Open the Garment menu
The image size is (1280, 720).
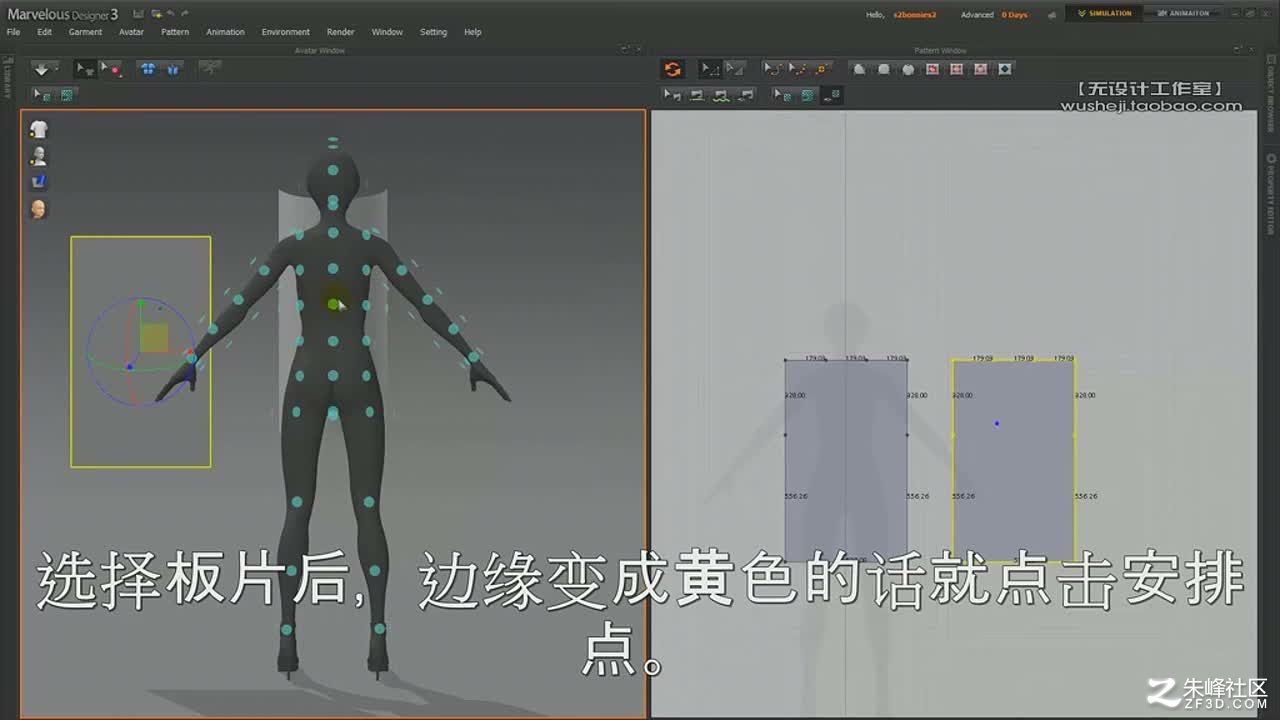click(85, 32)
